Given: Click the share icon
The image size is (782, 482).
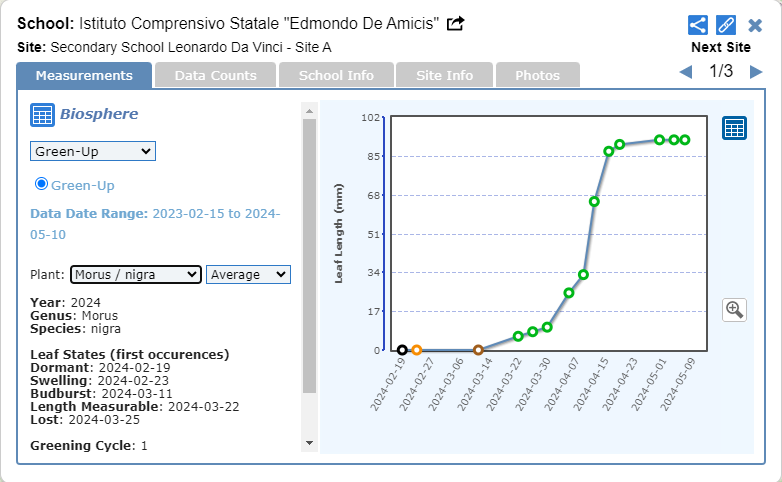Looking at the screenshot, I should (x=698, y=26).
